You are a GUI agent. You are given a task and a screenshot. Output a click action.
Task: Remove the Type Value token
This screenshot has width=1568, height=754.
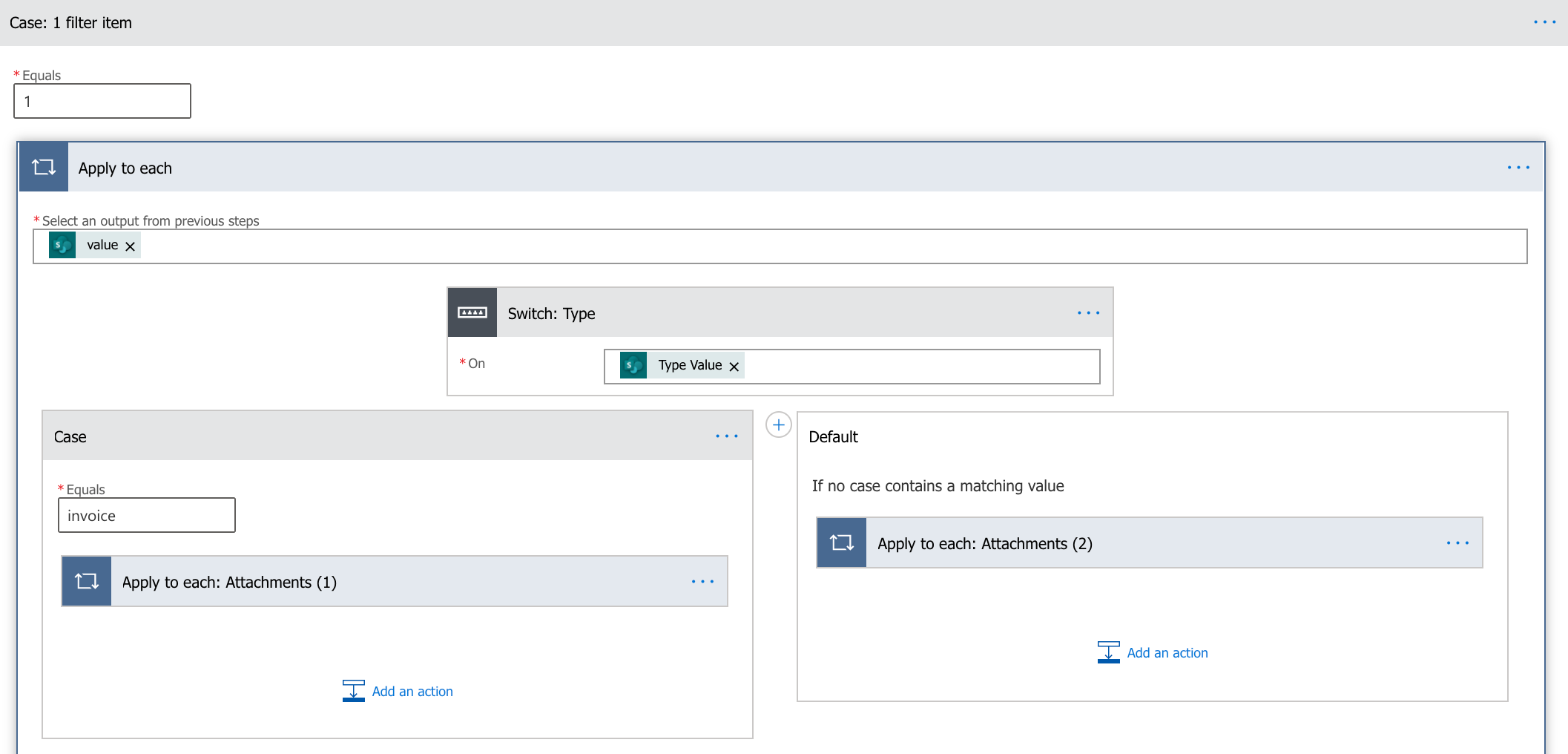[x=734, y=367]
